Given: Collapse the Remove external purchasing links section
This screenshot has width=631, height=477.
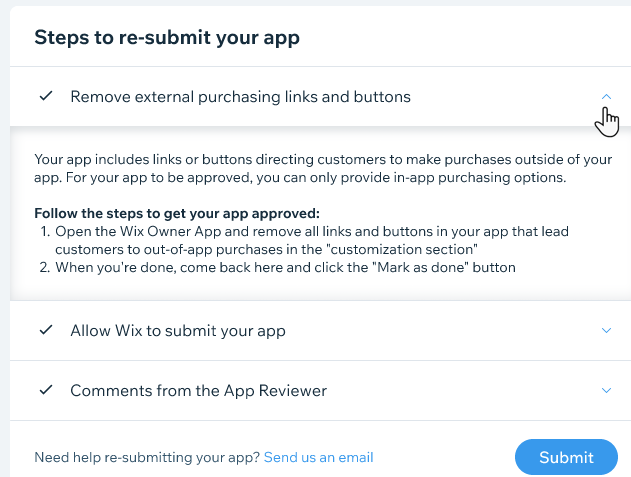Looking at the screenshot, I should point(606,97).
